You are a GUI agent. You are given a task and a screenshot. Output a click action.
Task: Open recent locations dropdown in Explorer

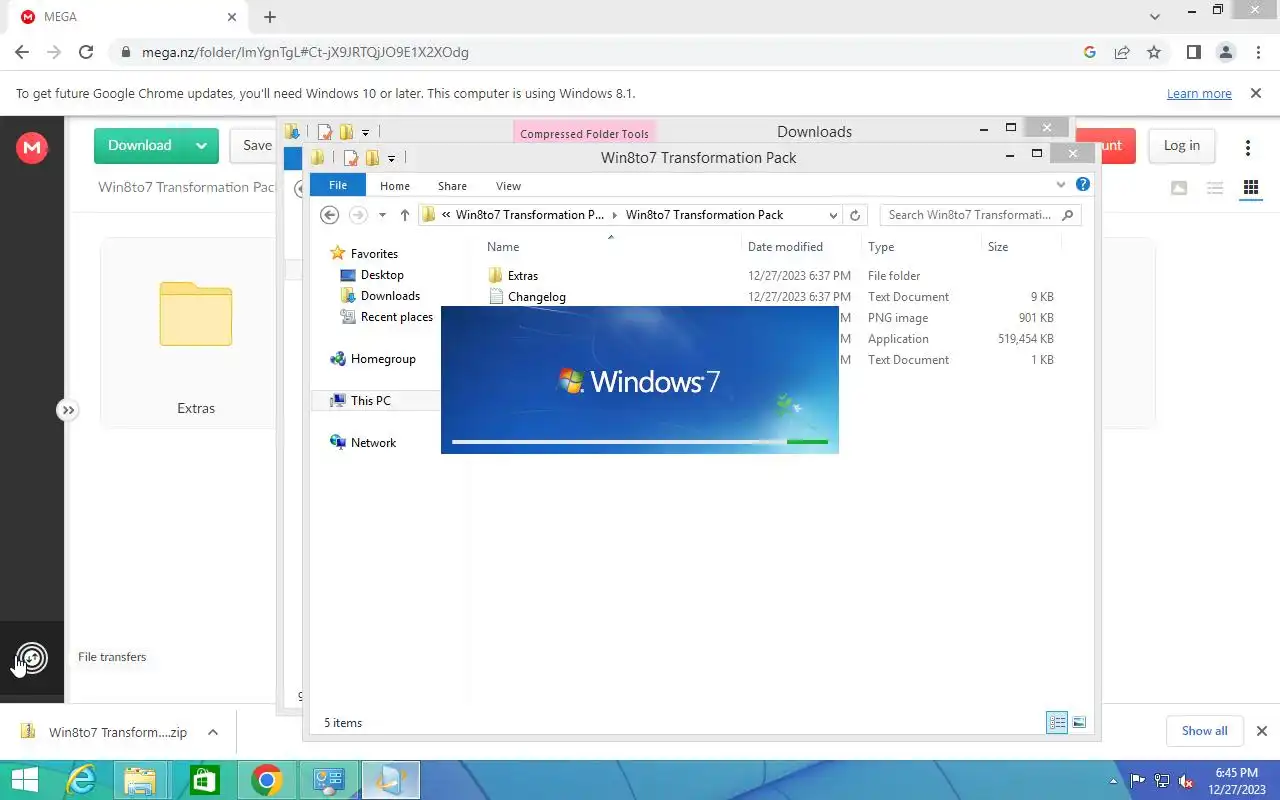382,215
